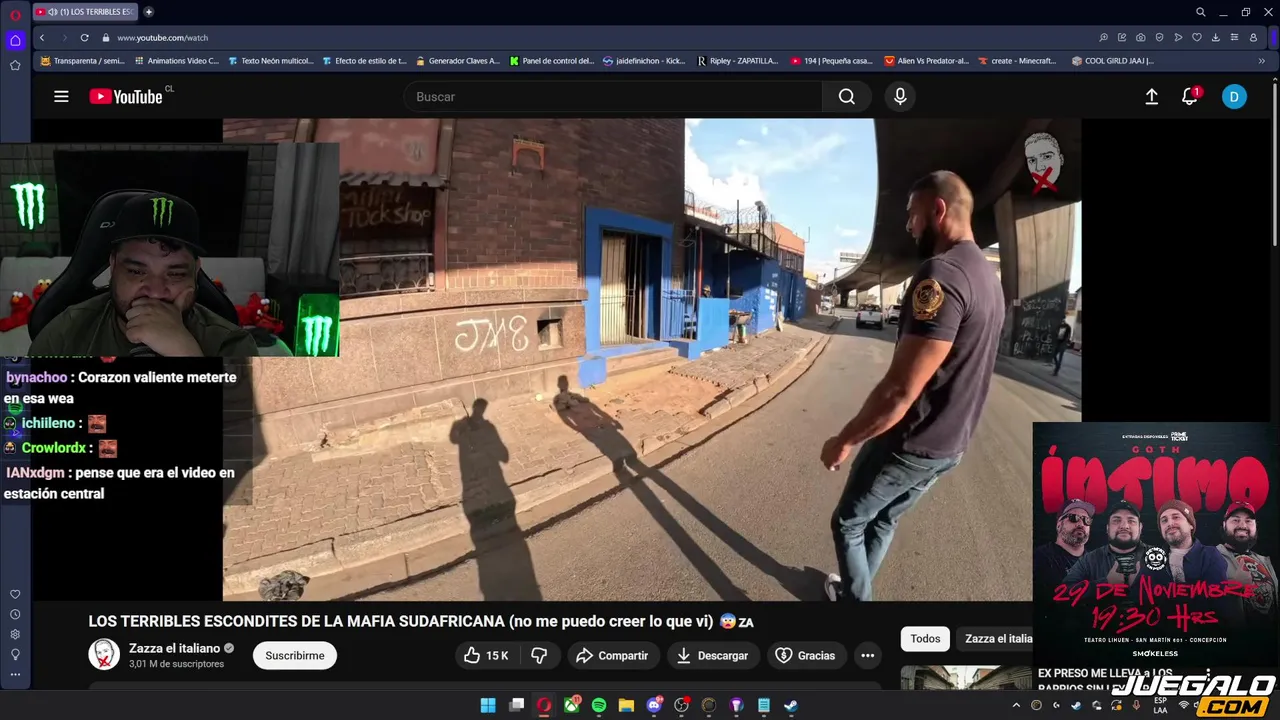Open heart icon in Opera sidebar
1280x720 pixels.
coord(15,594)
